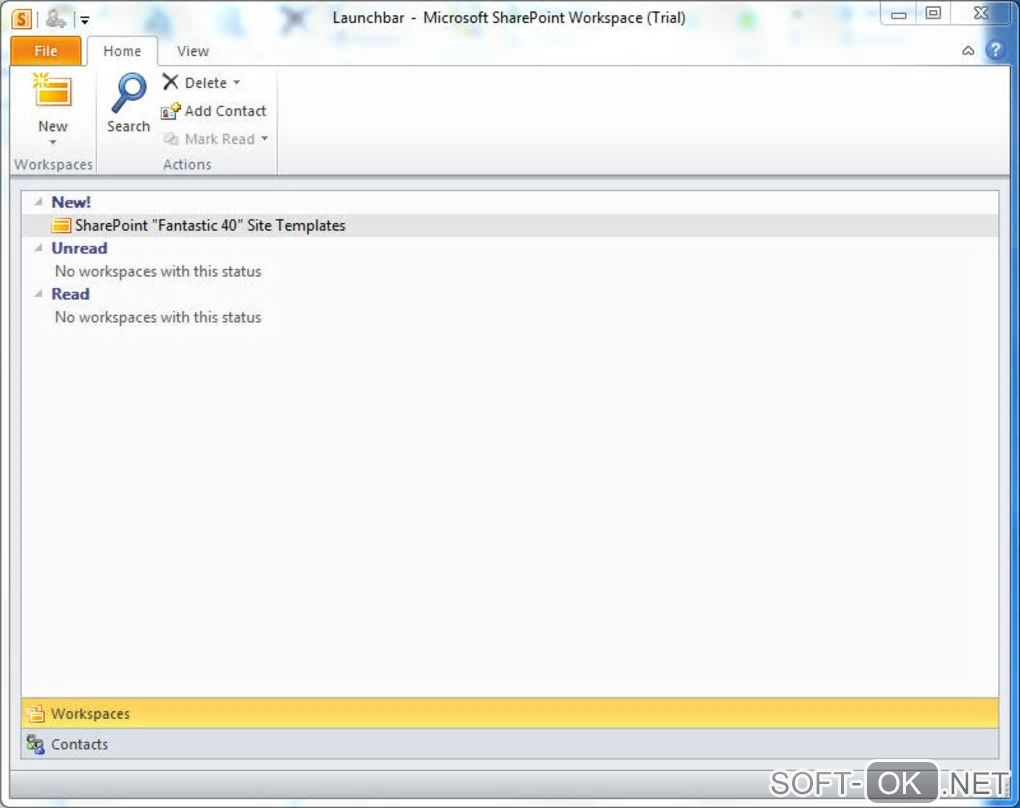1020x808 pixels.
Task: Click Add Contact
Action: point(214,111)
